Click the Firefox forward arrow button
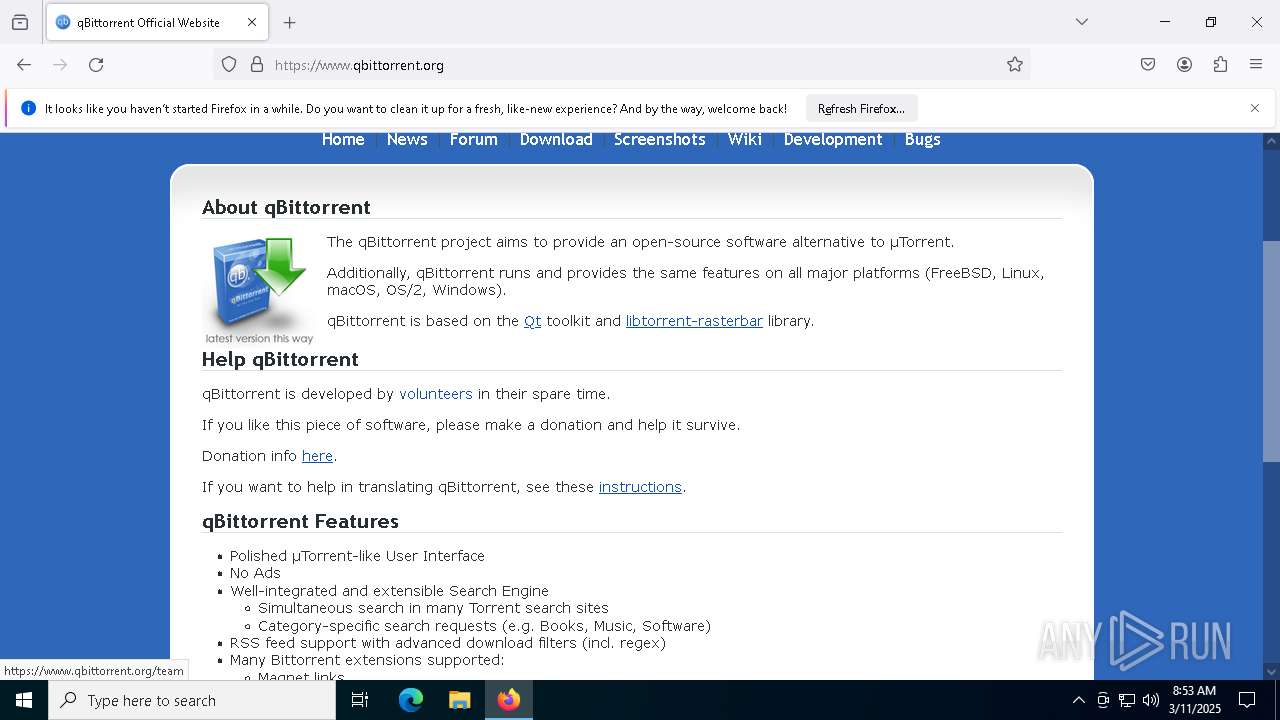This screenshot has width=1280, height=720. pyautogui.click(x=60, y=65)
